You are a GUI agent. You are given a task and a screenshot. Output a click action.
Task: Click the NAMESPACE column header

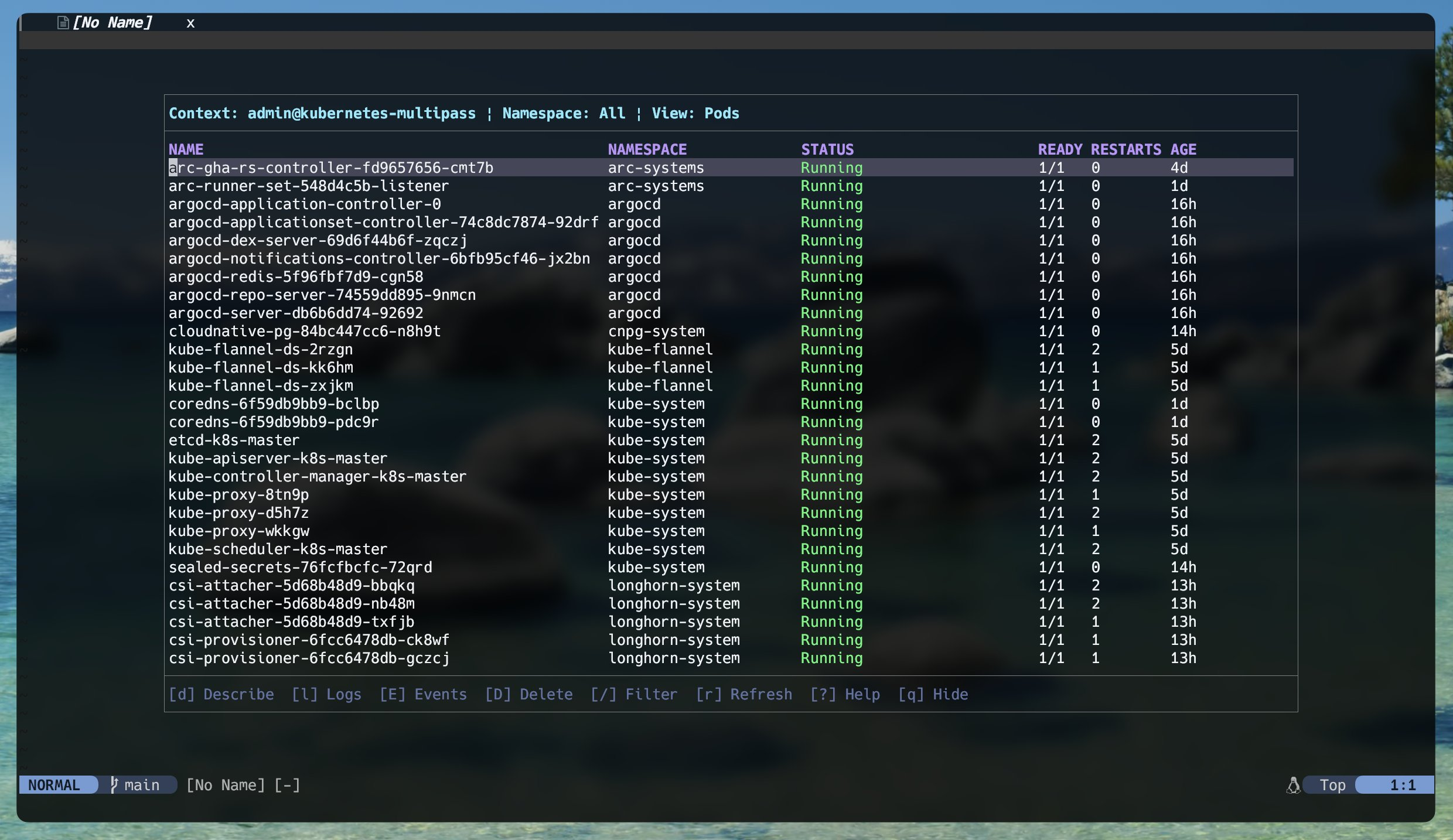coord(647,149)
